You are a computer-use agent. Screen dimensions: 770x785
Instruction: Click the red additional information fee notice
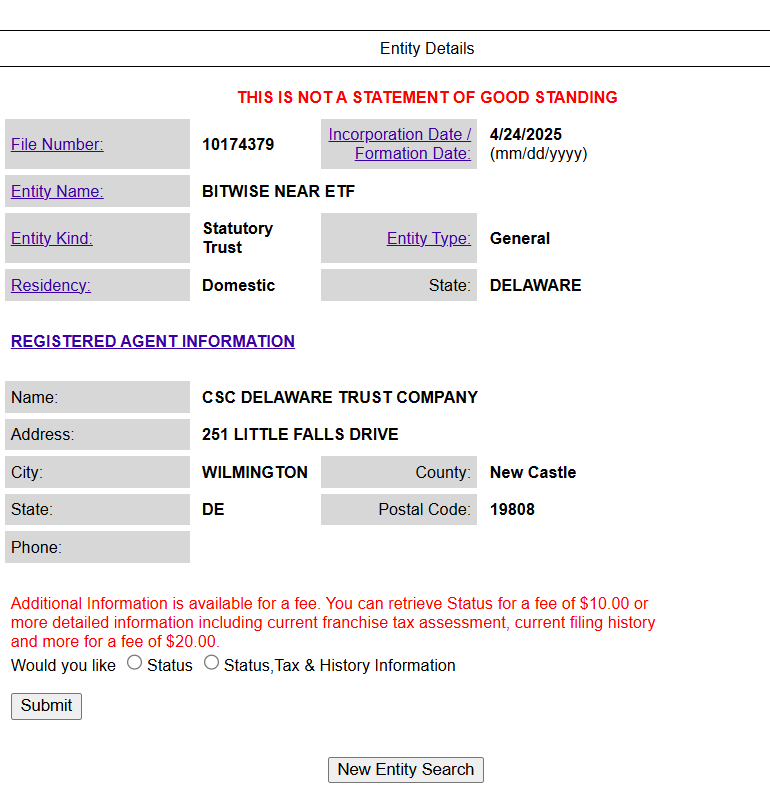pos(333,622)
